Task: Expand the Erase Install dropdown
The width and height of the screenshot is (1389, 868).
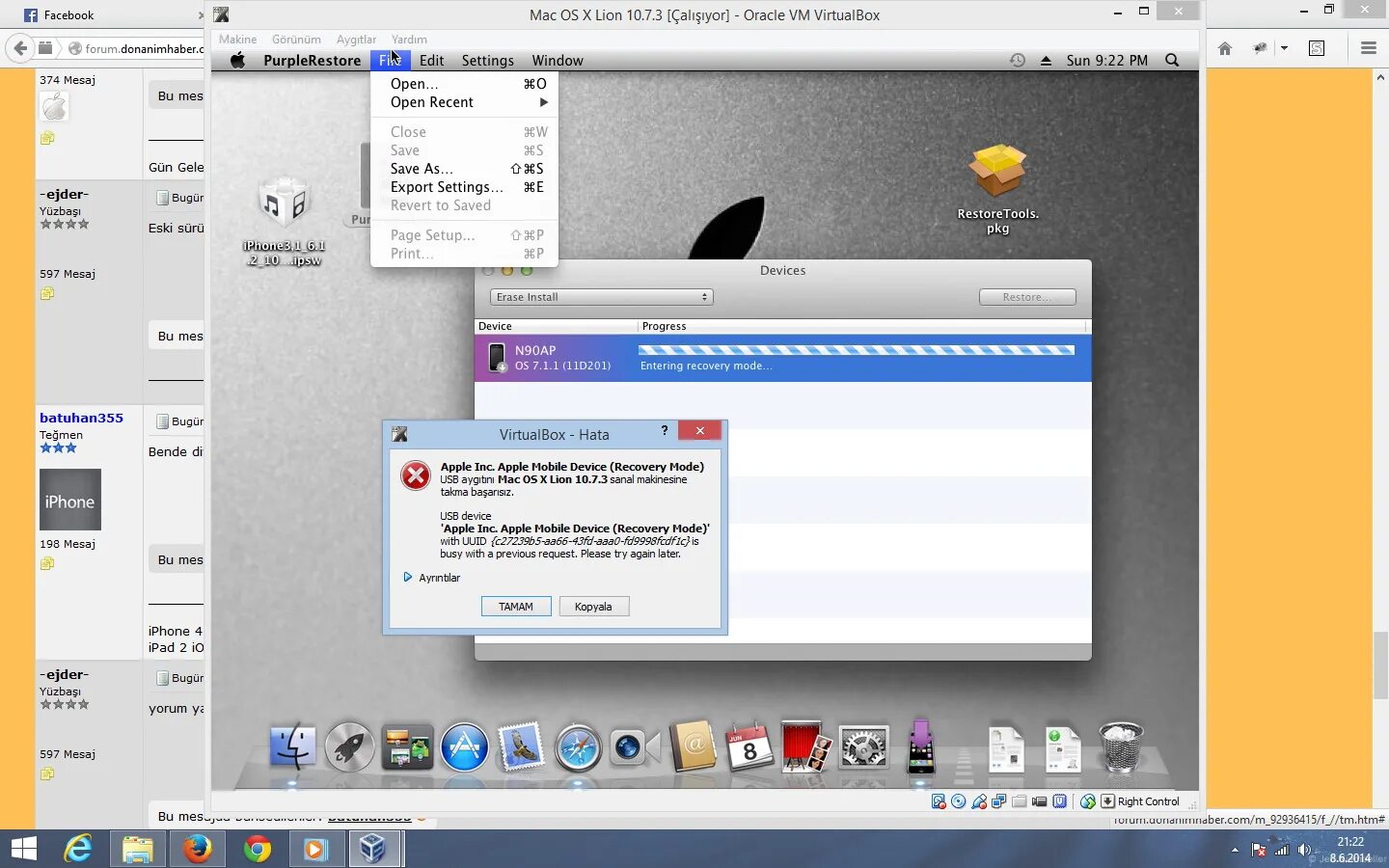Action: 602,297
